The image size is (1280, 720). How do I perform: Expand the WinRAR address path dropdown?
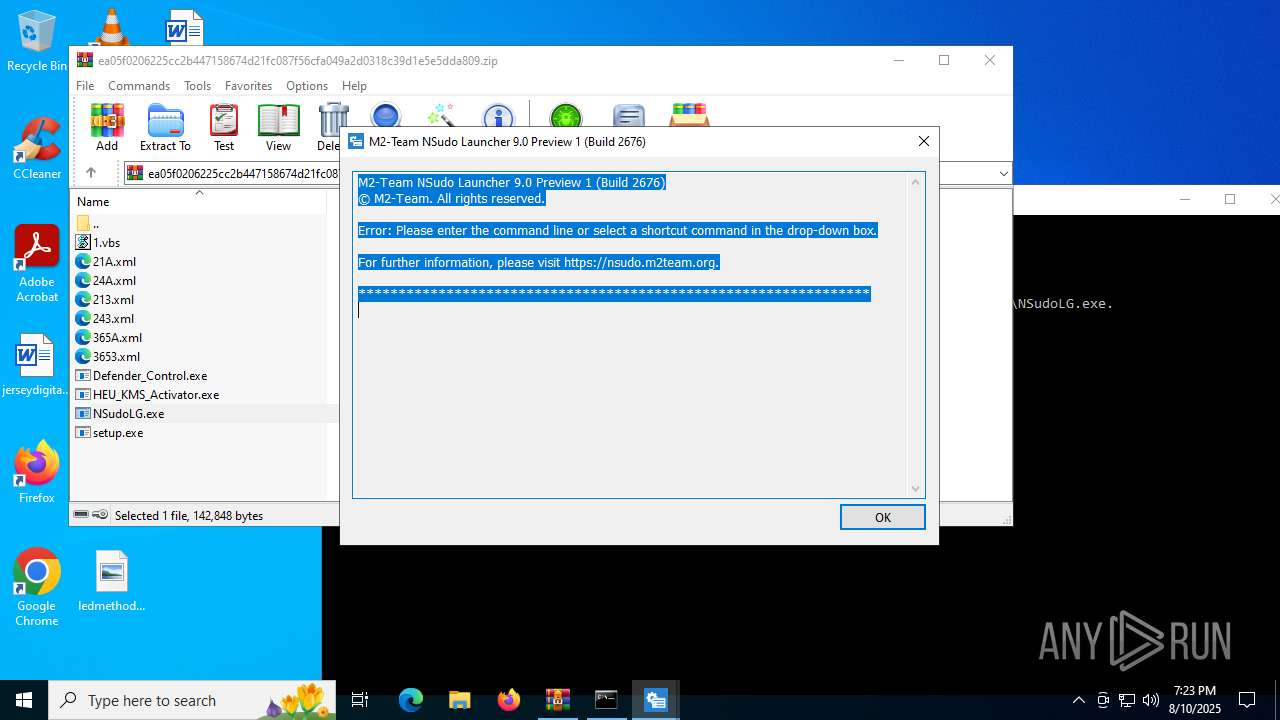(x=1003, y=174)
